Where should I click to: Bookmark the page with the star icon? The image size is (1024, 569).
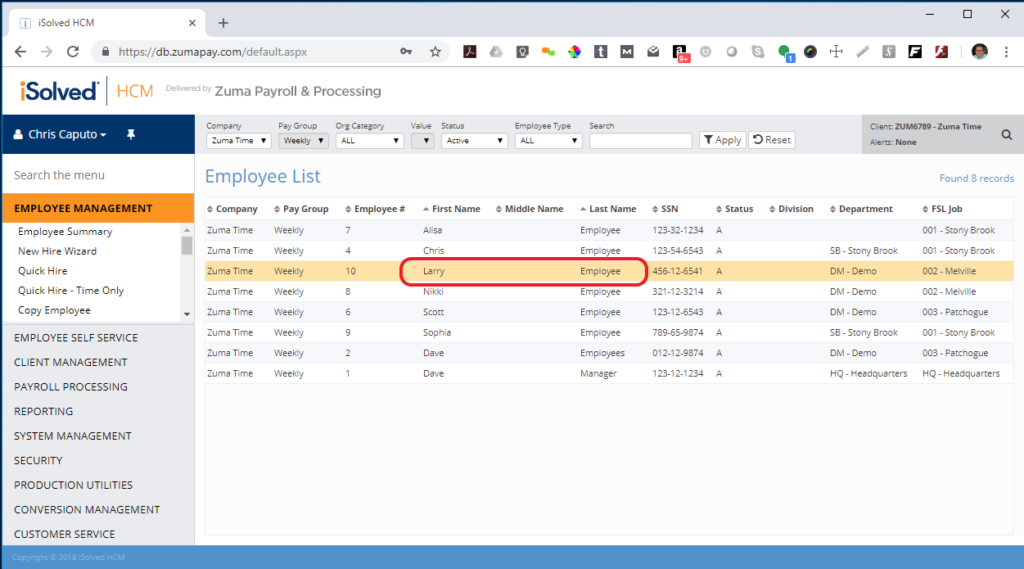435,51
